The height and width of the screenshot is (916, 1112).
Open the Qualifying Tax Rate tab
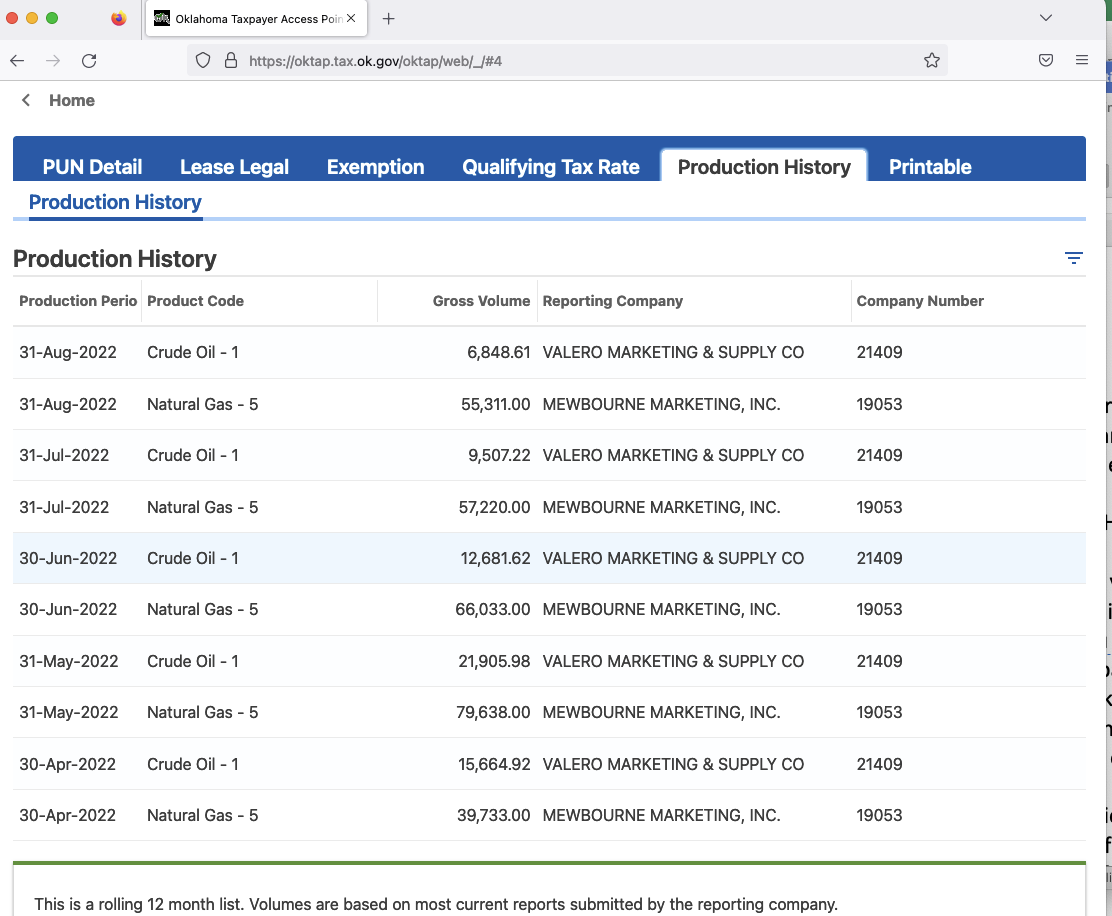point(550,167)
